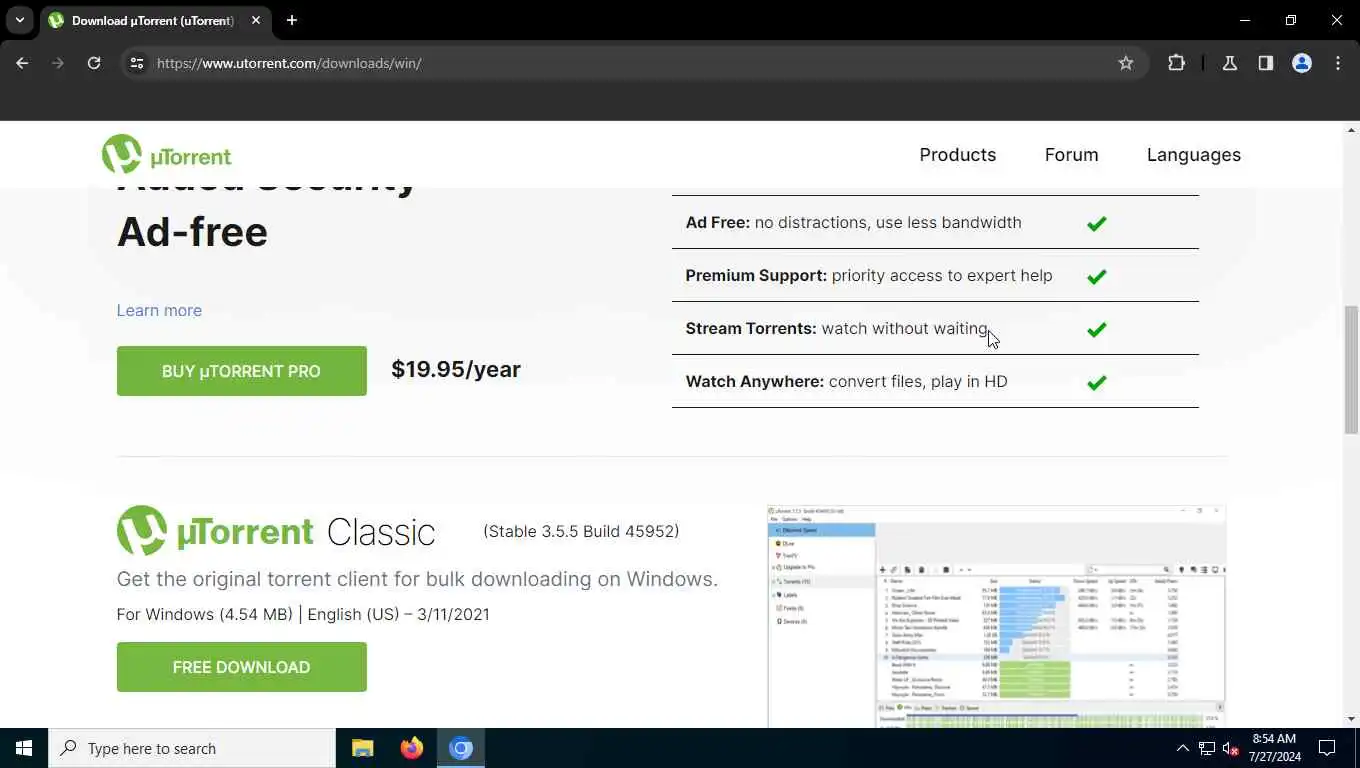The width and height of the screenshot is (1360, 768).
Task: Click the Premium Support feature text
Action: (x=868, y=275)
